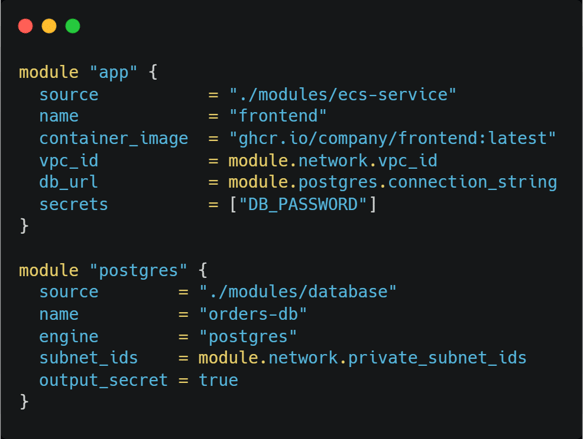Image resolution: width=583 pixels, height=439 pixels.
Task: Click the subnet_ids attribute key
Action: pyautogui.click(x=88, y=358)
